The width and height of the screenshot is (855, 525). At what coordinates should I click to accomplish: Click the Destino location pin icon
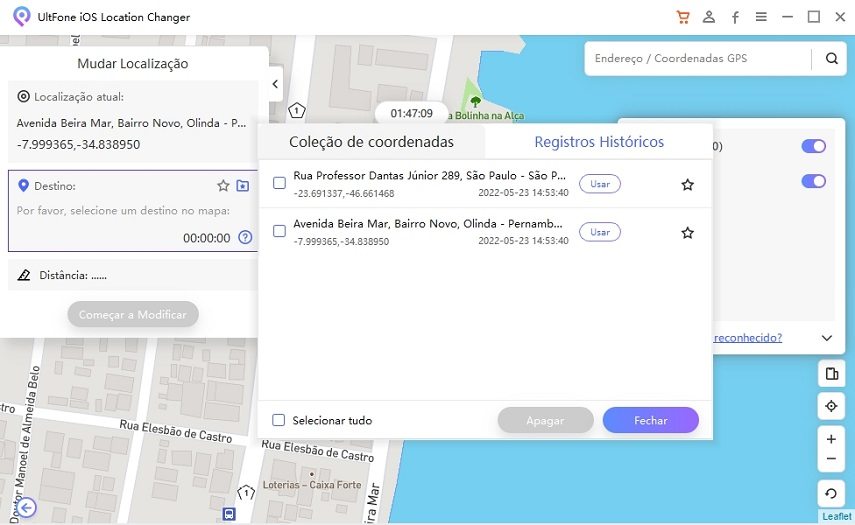tap(23, 186)
